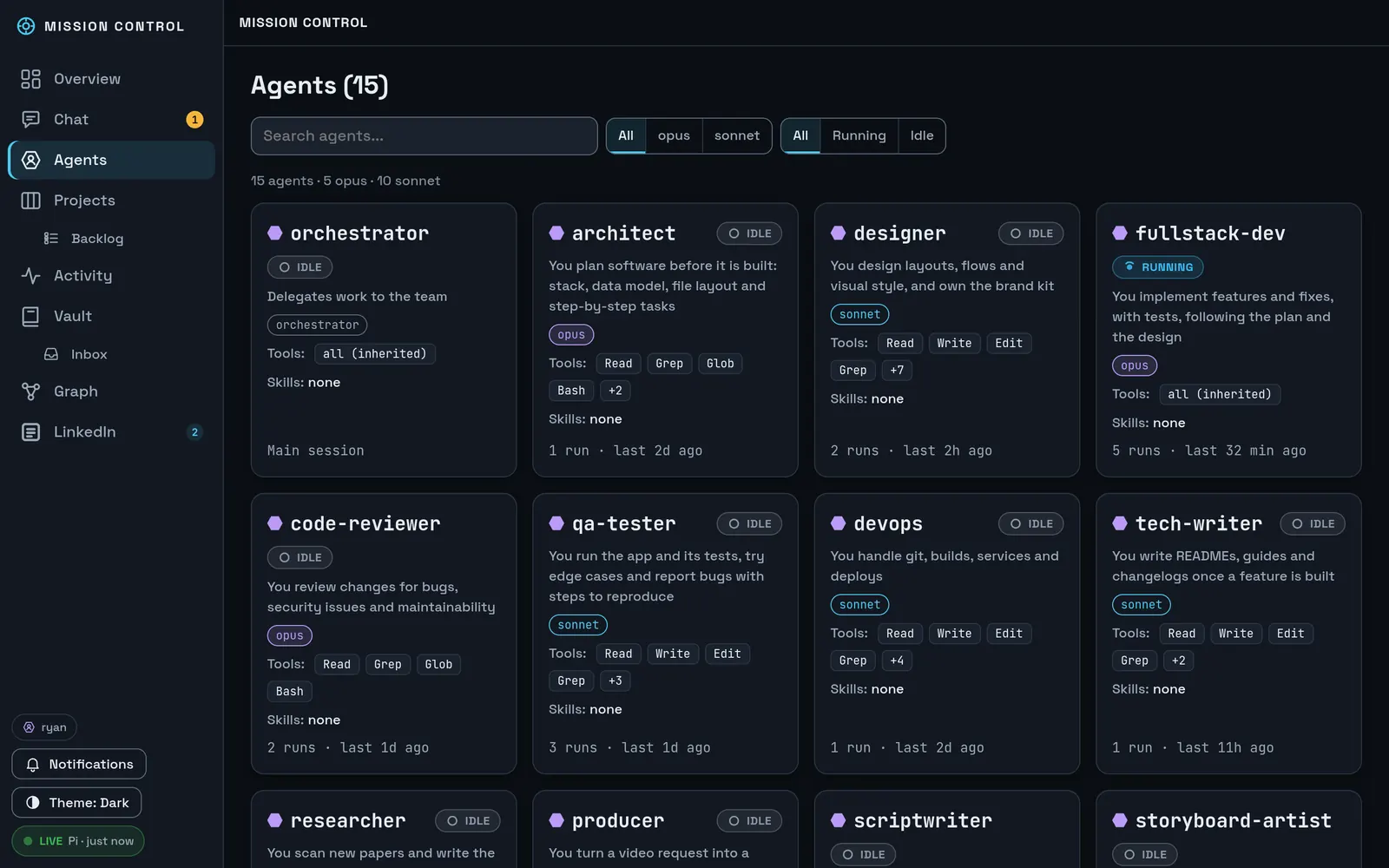Click the hexagon icon beside fullstack-dev
The image size is (1389, 868).
point(1120,233)
